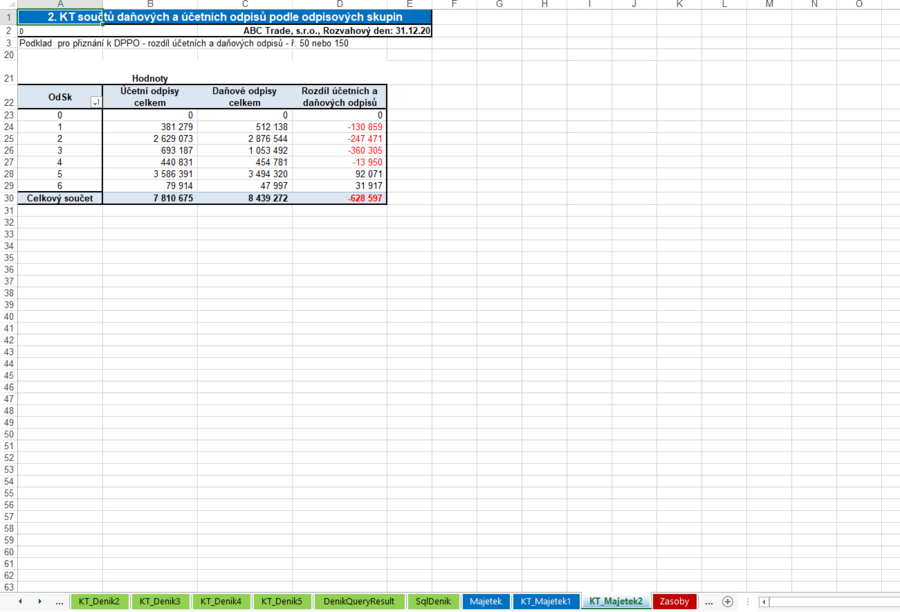Switch to KT_Majetek1 sheet
900x612 pixels.
545,601
